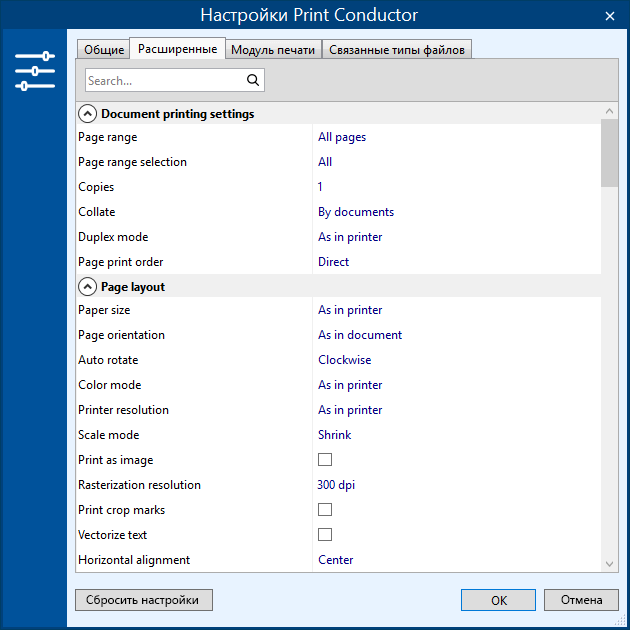Screen dimensions: 630x630
Task: Close the Print Conductor settings dialog
Action: (x=610, y=16)
